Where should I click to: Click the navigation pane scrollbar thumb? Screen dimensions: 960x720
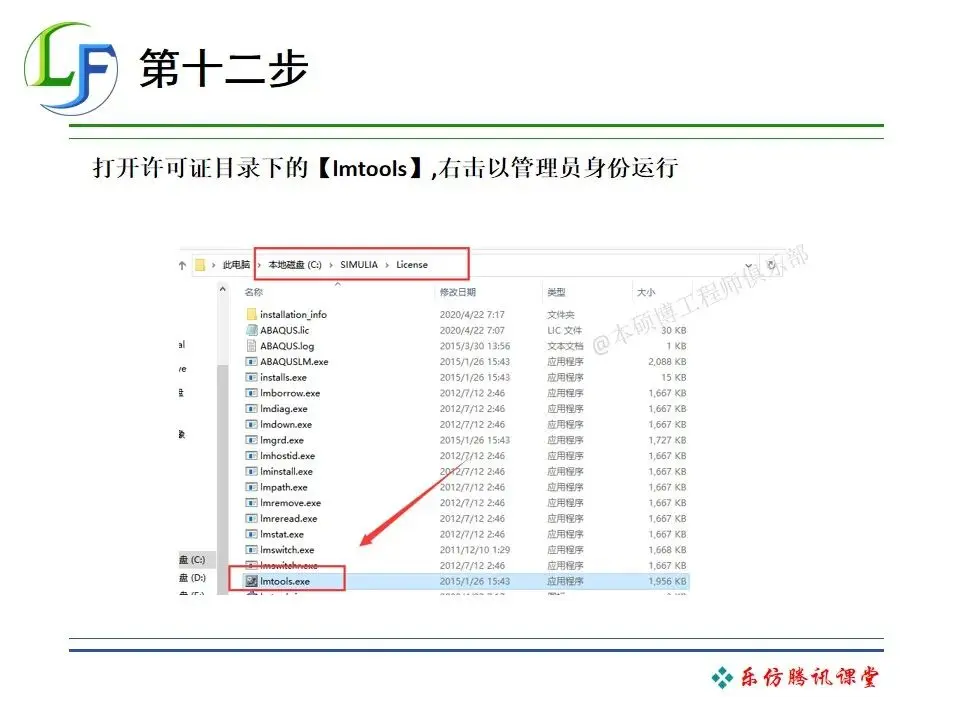point(223,479)
